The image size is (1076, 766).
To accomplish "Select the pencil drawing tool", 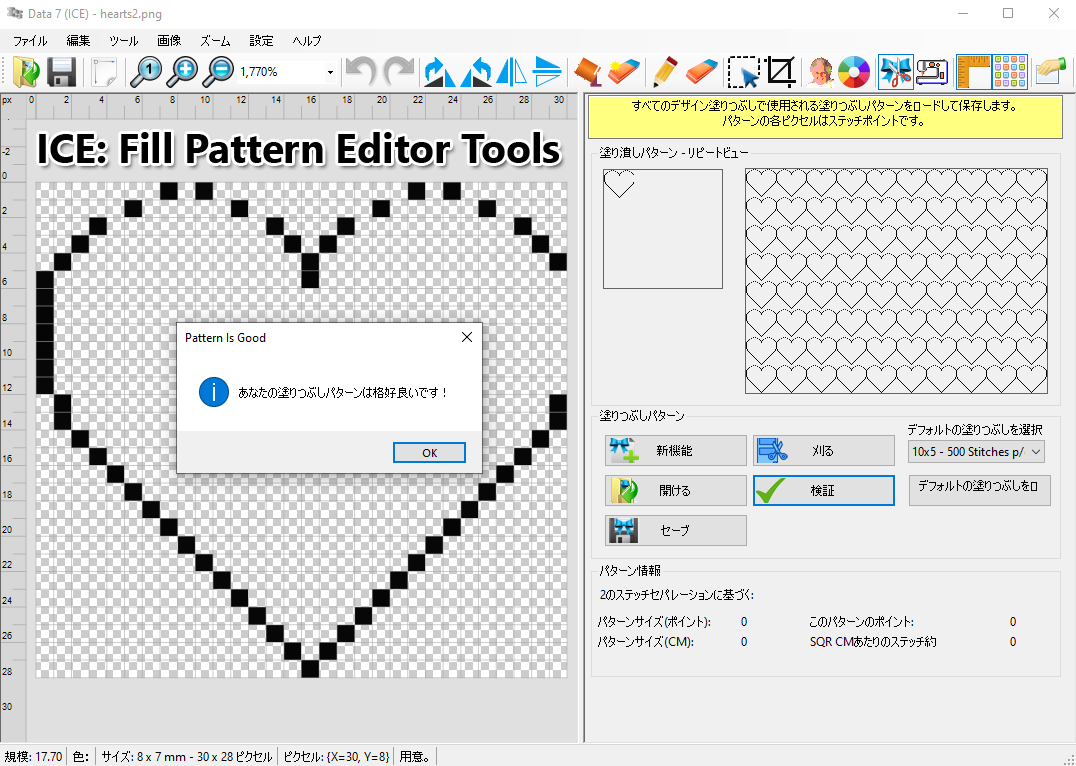I will click(663, 72).
